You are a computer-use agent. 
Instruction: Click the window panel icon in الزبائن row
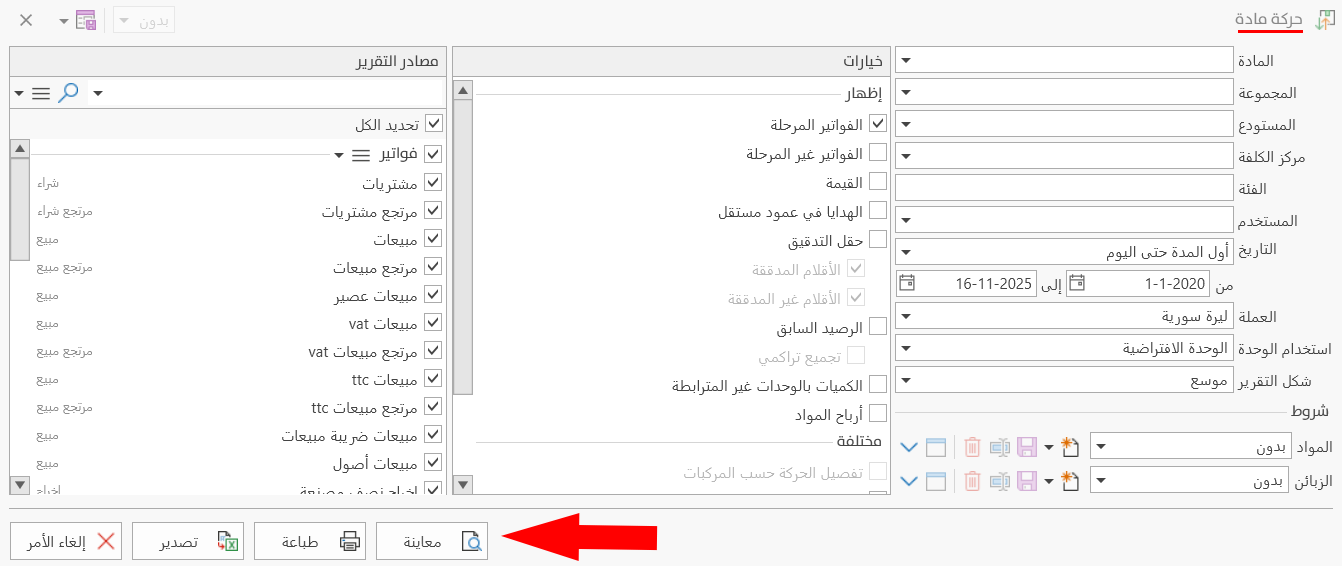(936, 481)
